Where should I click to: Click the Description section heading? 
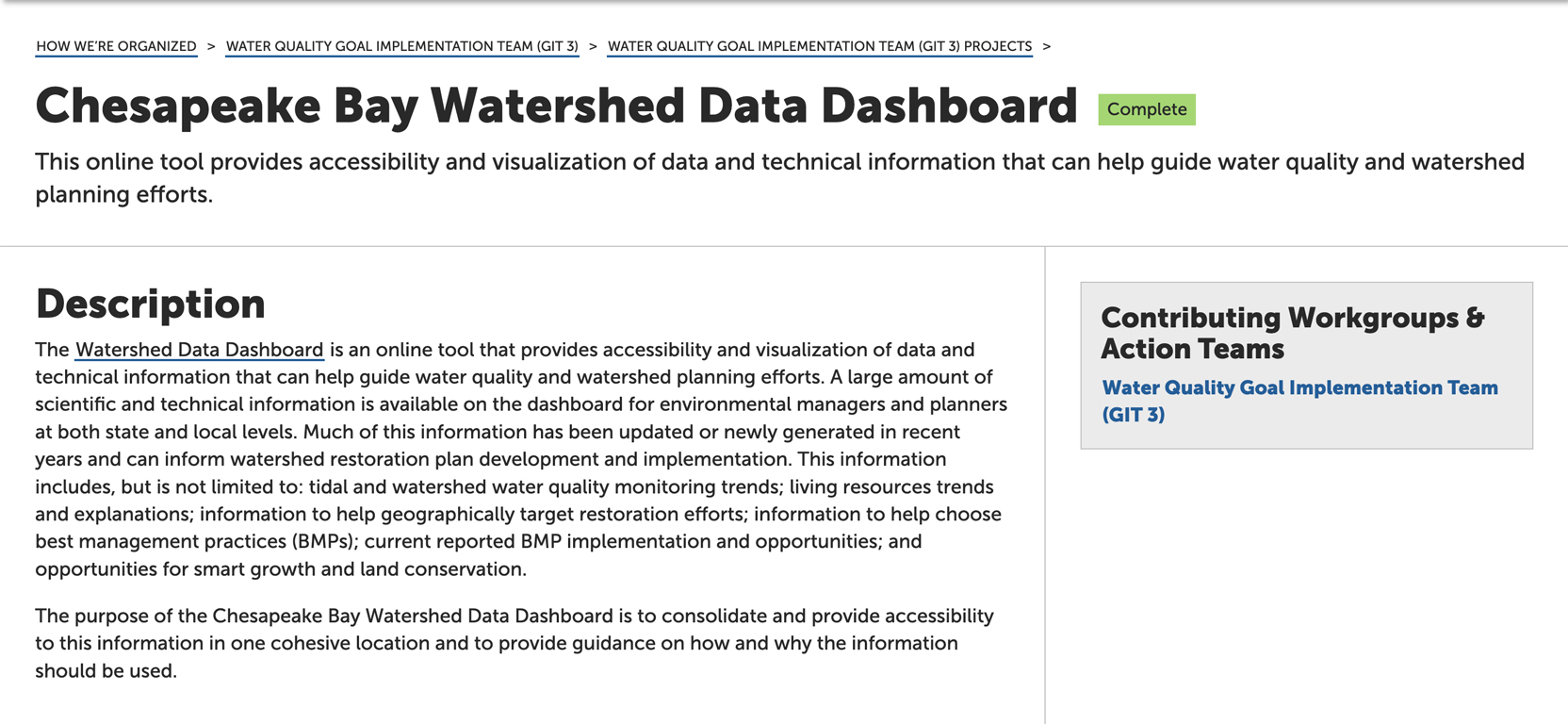pos(150,304)
